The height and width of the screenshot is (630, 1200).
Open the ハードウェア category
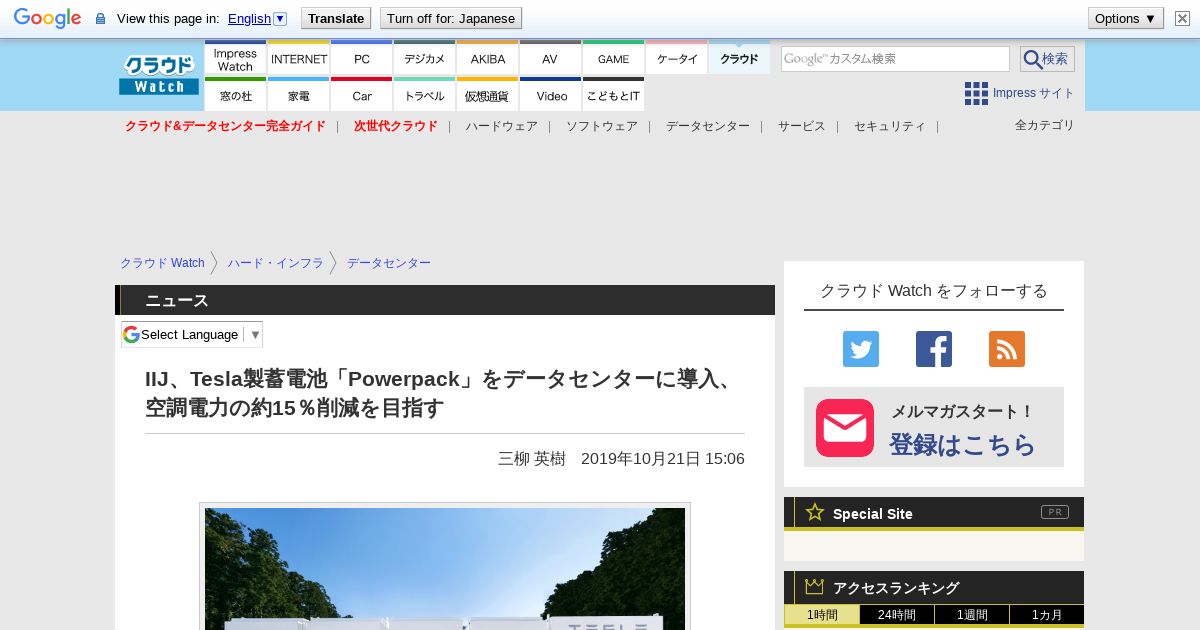(x=501, y=126)
